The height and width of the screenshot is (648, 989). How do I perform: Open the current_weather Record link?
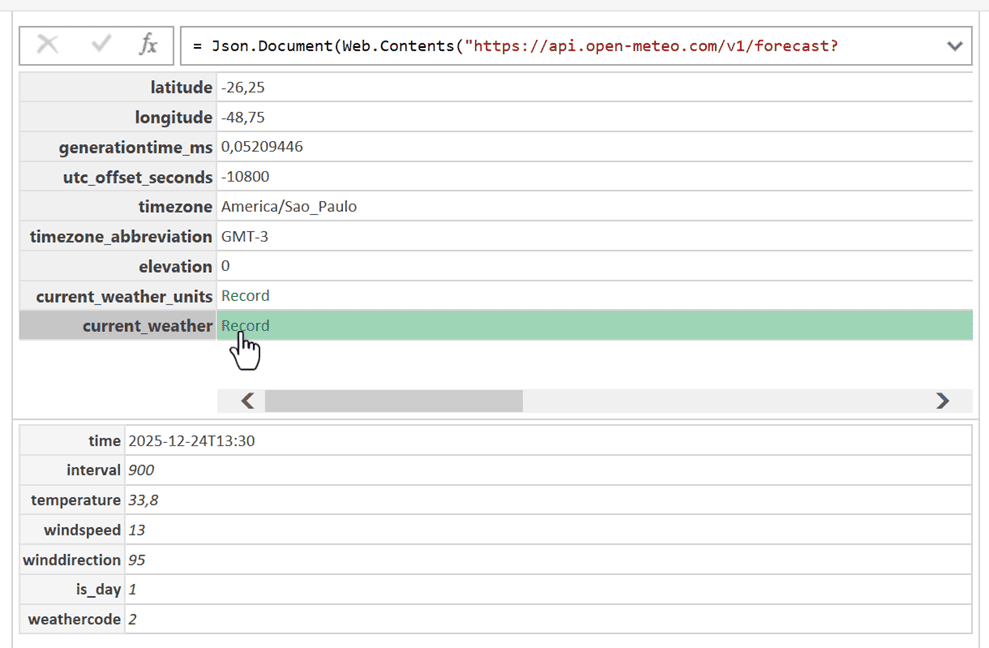[245, 326]
